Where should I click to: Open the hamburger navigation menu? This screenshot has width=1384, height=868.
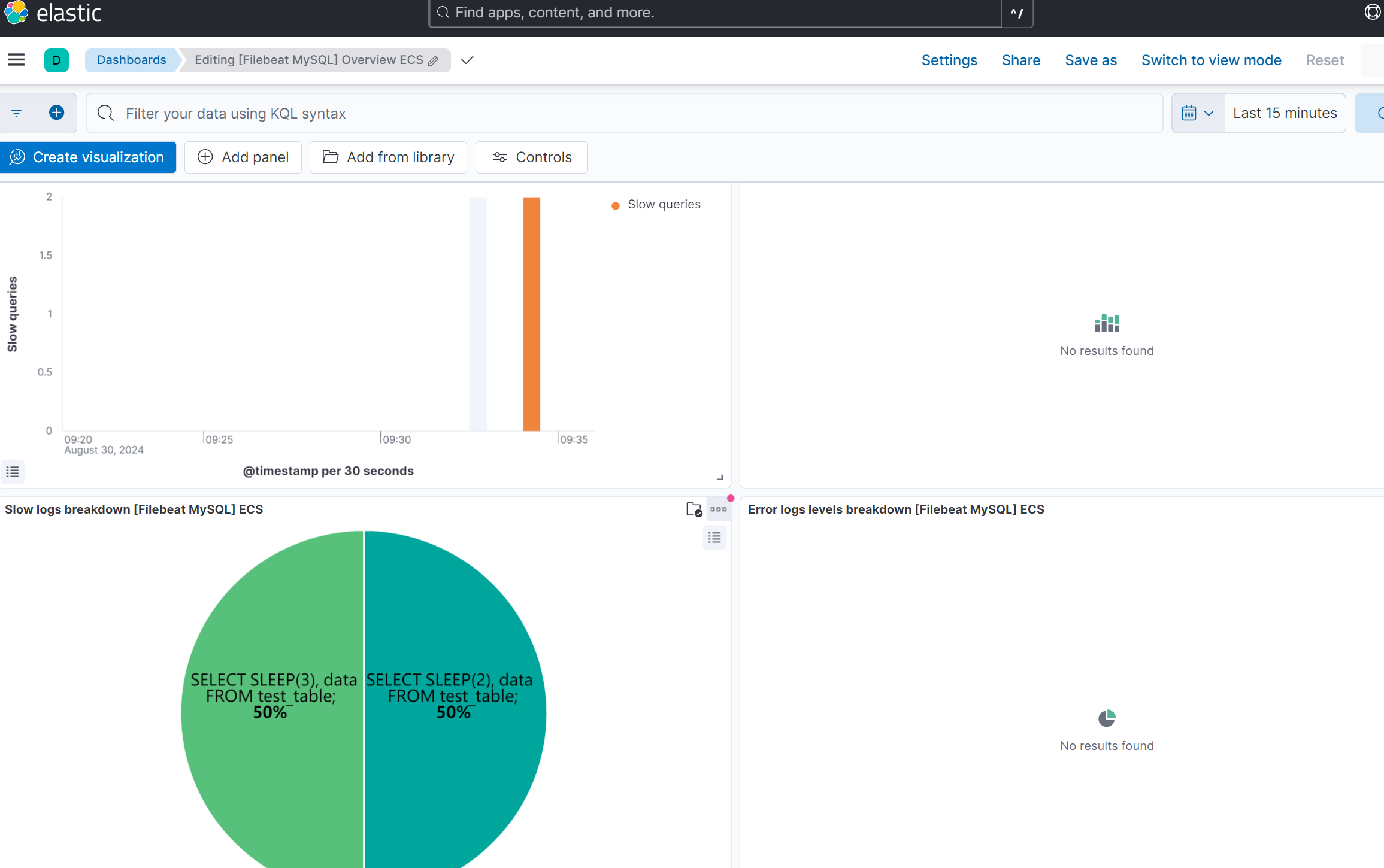click(17, 60)
